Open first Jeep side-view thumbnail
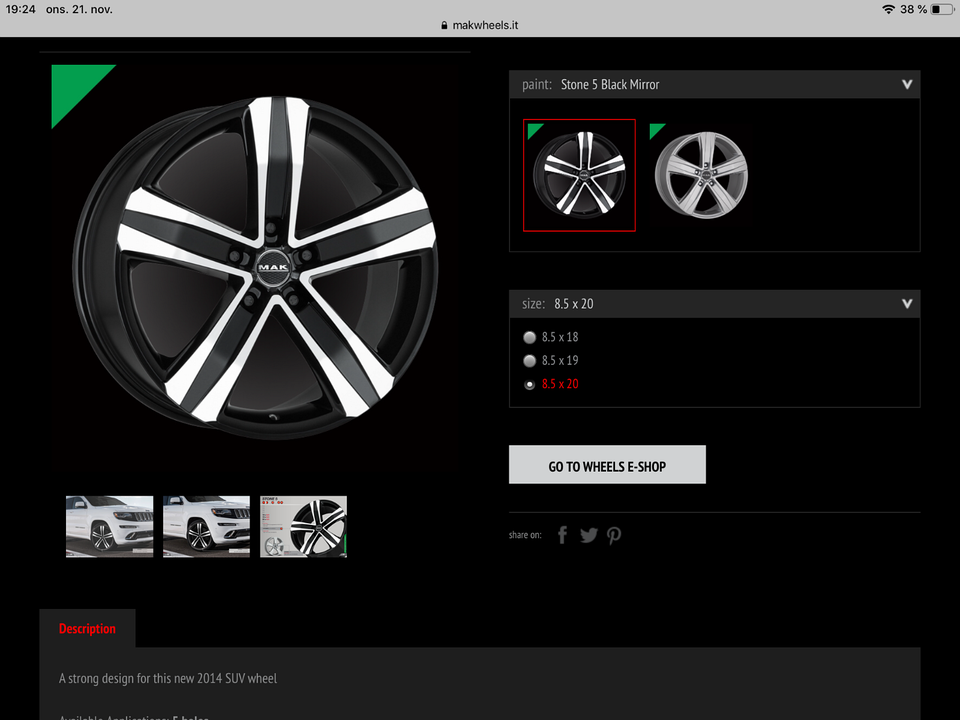This screenshot has width=960, height=720. [x=110, y=527]
